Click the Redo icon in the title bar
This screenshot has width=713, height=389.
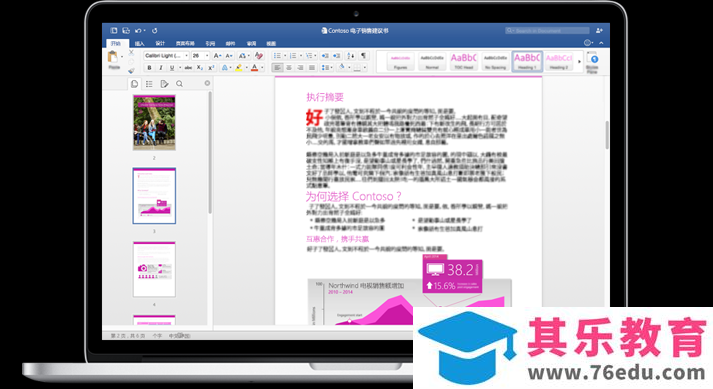pyautogui.click(x=155, y=30)
